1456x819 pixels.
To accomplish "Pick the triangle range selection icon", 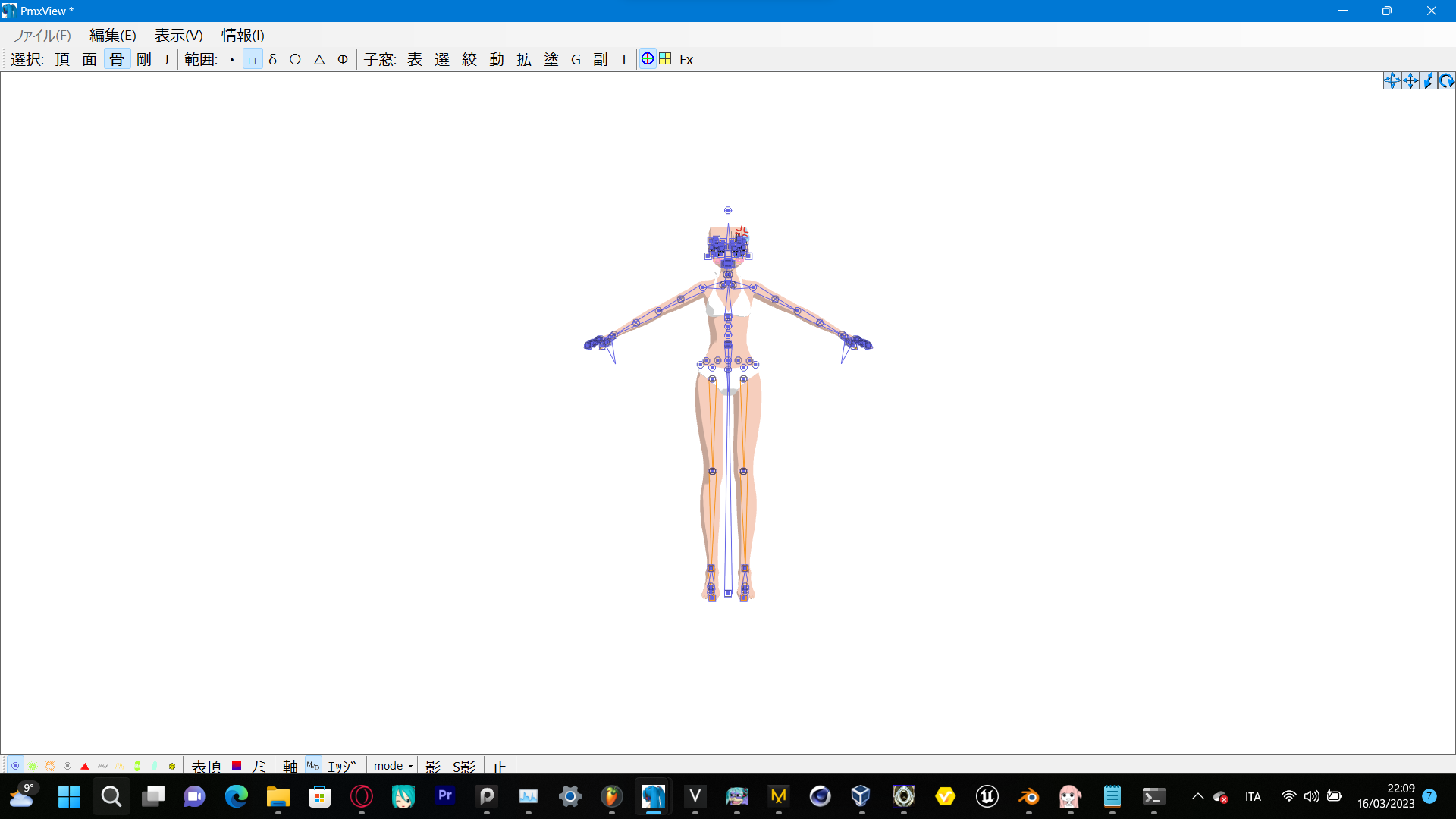I will click(x=319, y=59).
